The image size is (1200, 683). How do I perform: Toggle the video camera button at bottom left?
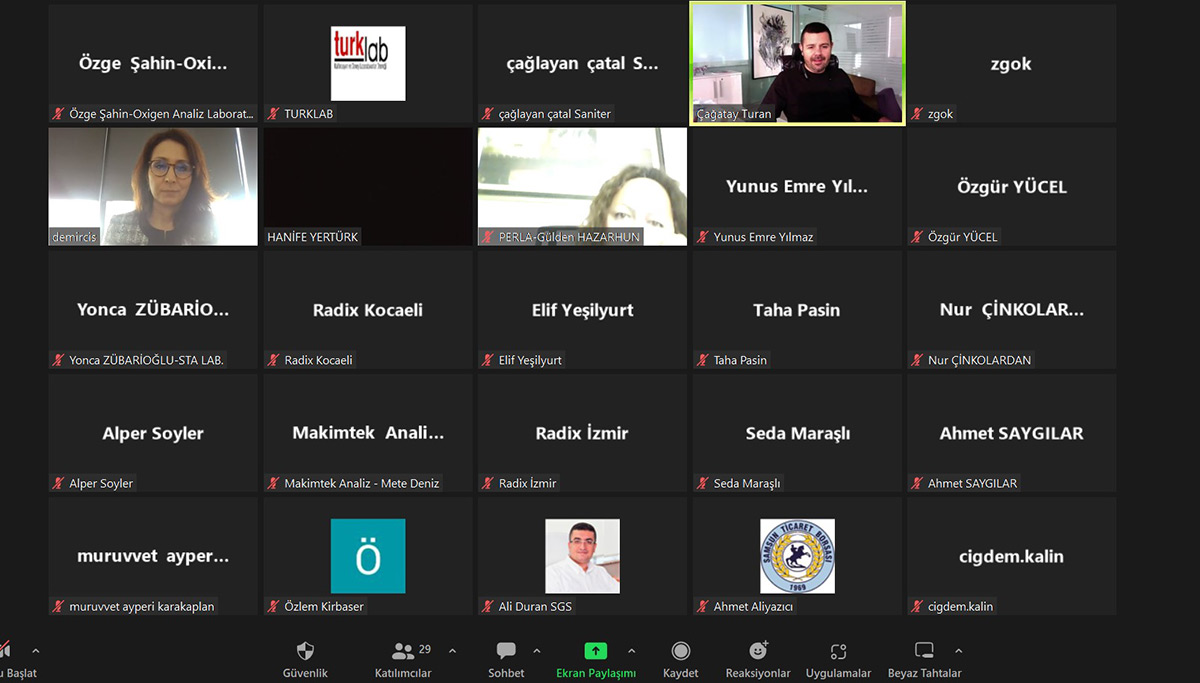click(x=6, y=651)
